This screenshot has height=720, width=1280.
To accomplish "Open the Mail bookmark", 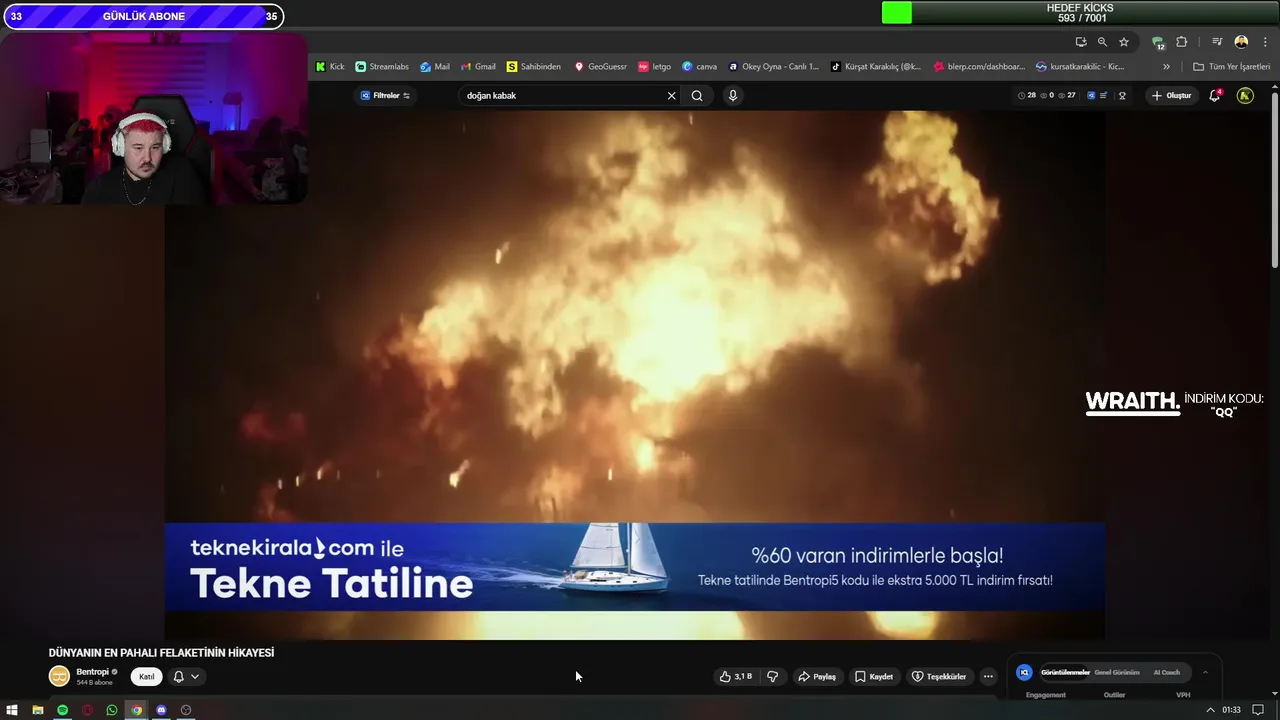I will coord(435,67).
